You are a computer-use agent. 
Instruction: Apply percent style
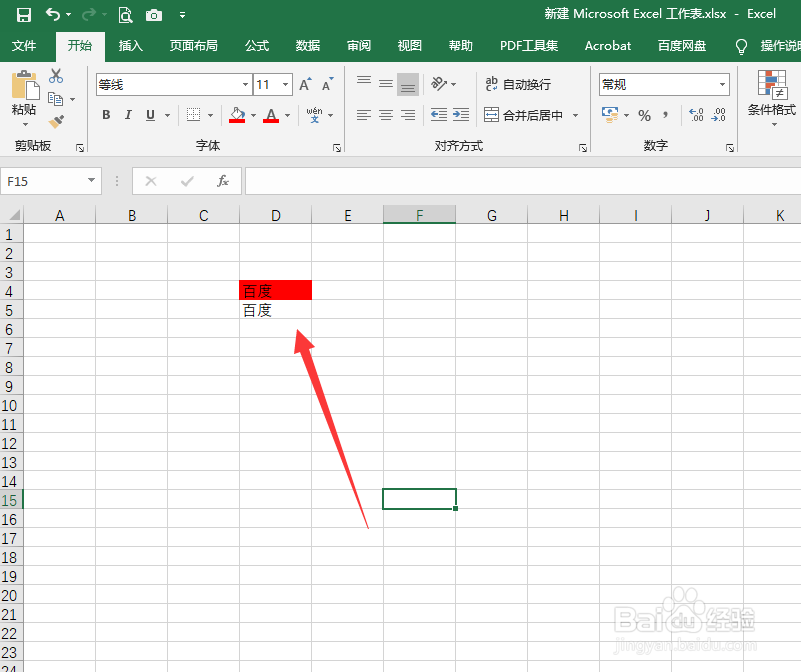click(644, 115)
